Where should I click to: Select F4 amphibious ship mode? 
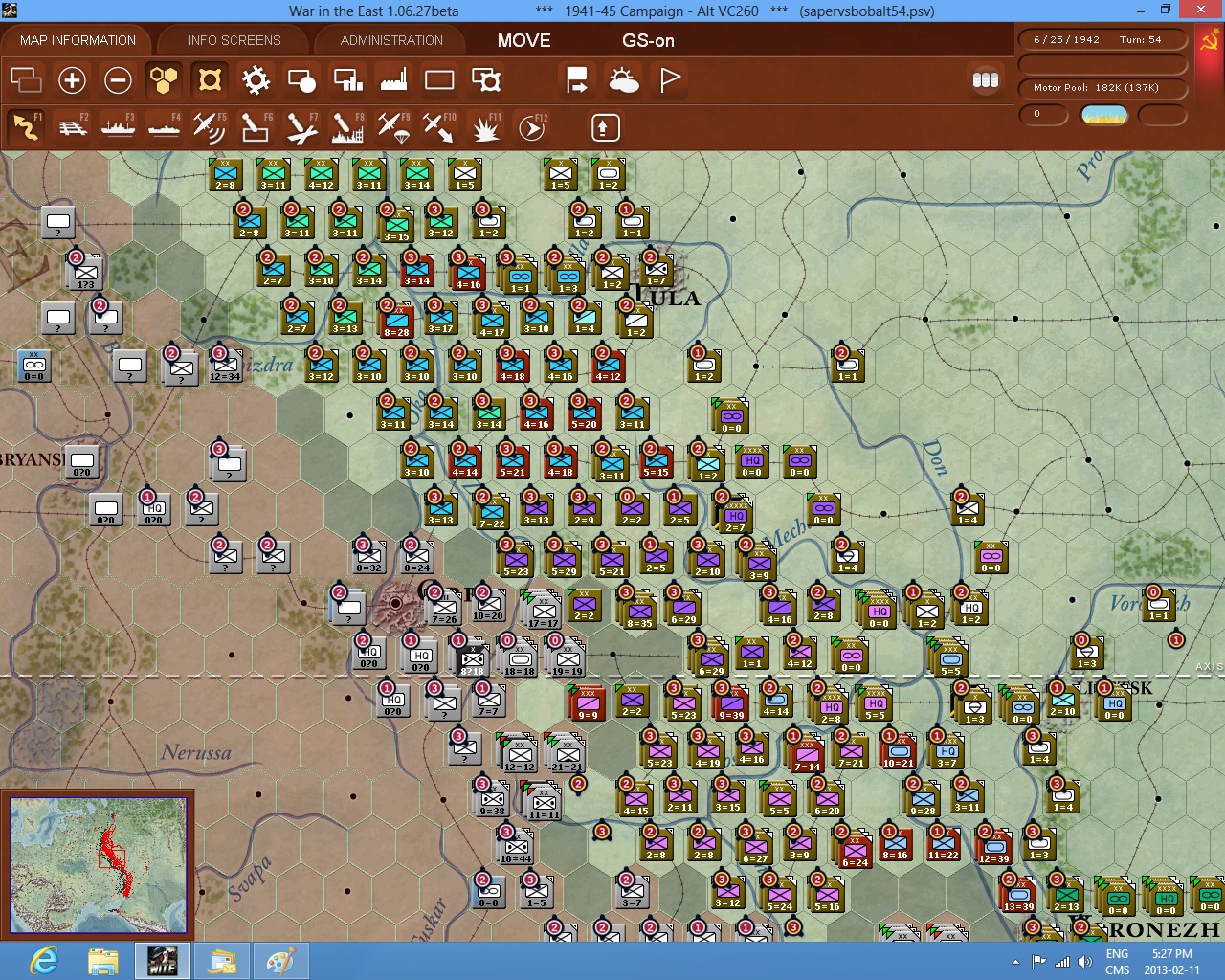point(164,126)
